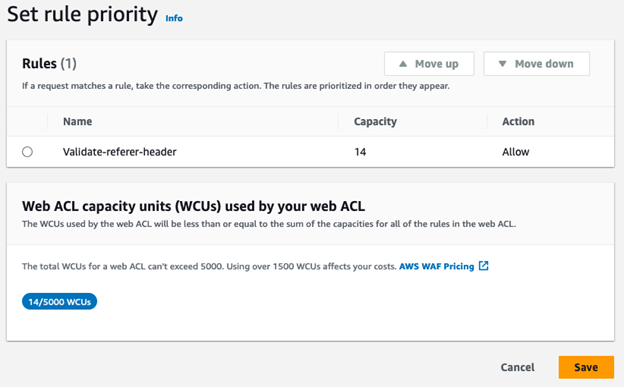Click the Name column header
Viewport: 624px width, 387px height.
click(77, 121)
